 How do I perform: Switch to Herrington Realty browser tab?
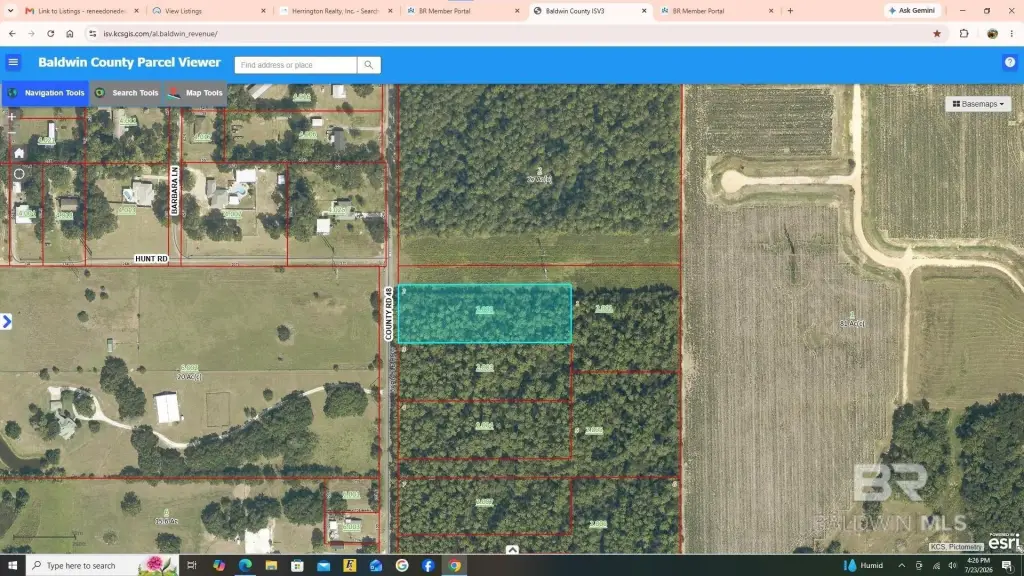[336, 11]
